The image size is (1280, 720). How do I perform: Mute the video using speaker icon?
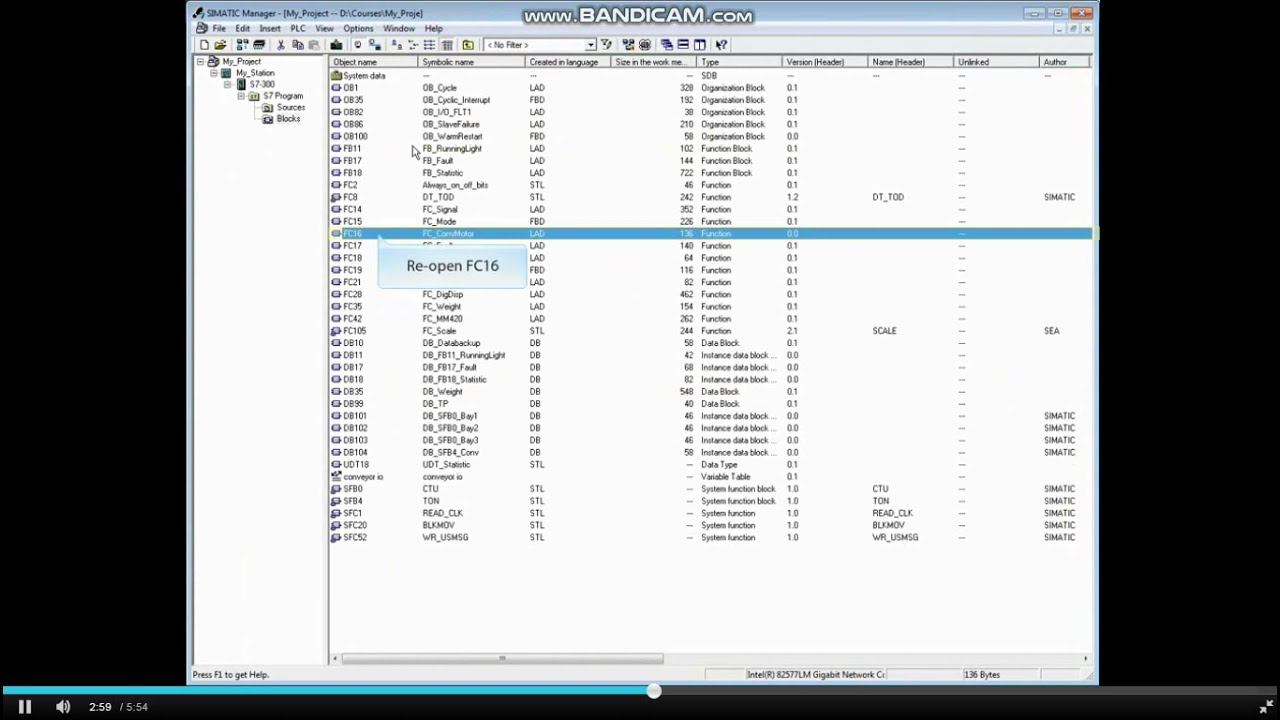coord(63,707)
